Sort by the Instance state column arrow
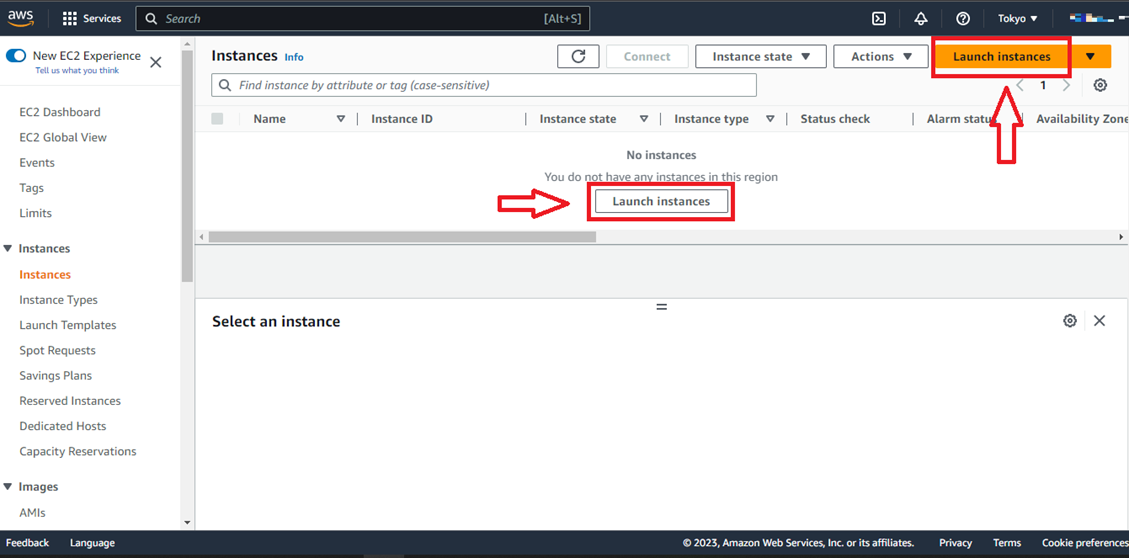 click(644, 119)
